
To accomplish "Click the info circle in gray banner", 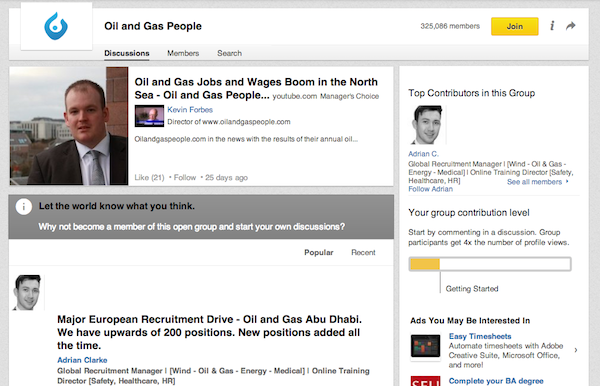I will pos(24,207).
